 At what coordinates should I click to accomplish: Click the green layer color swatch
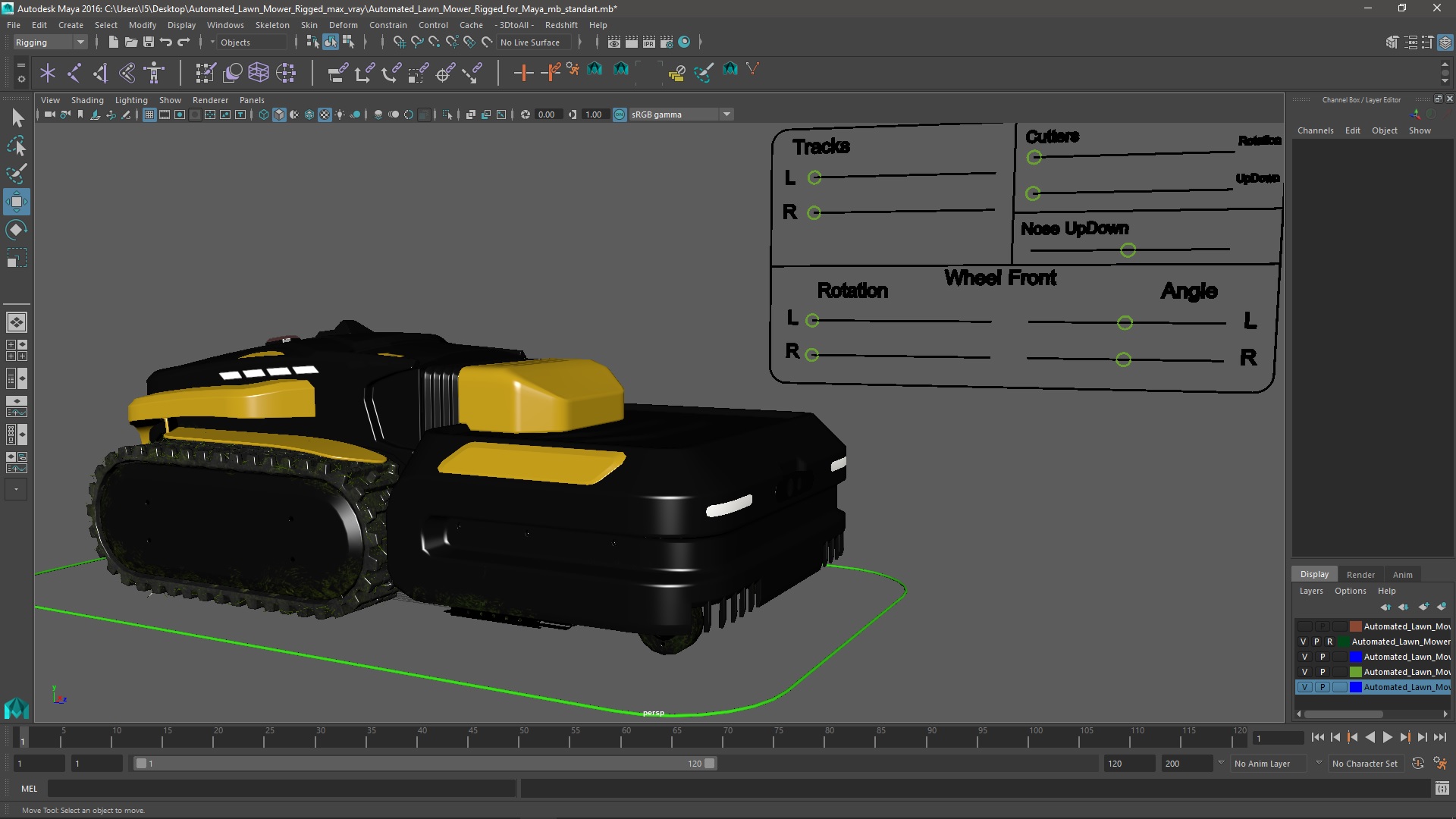tap(1355, 672)
